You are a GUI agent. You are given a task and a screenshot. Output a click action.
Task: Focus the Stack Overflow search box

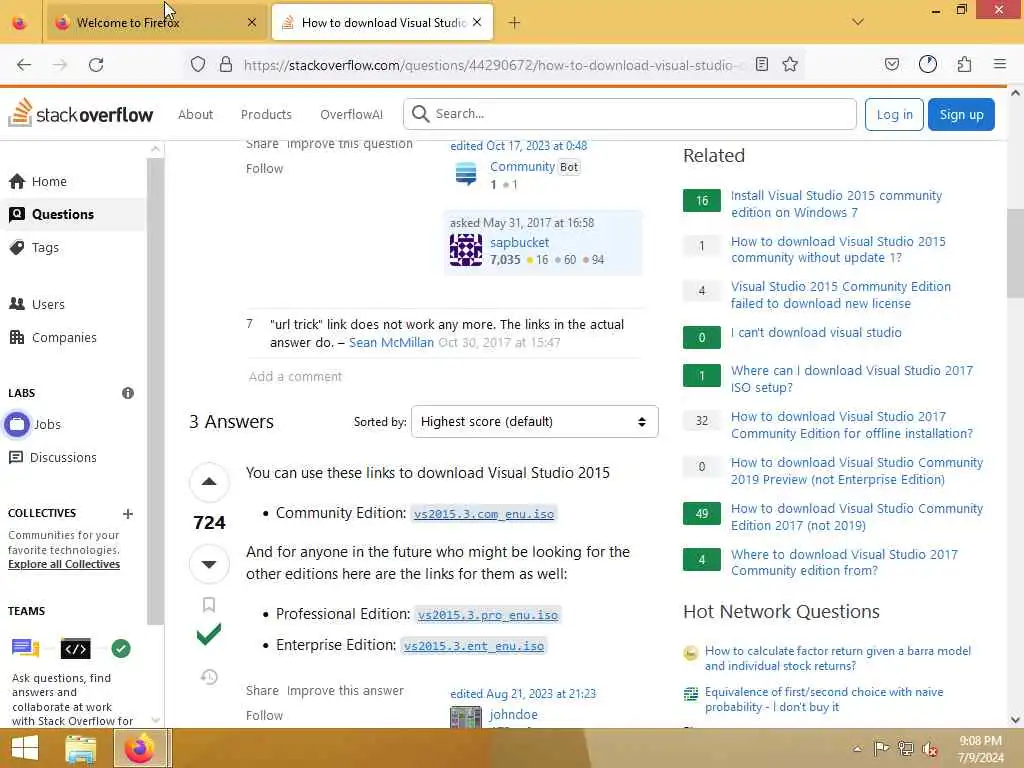(630, 114)
